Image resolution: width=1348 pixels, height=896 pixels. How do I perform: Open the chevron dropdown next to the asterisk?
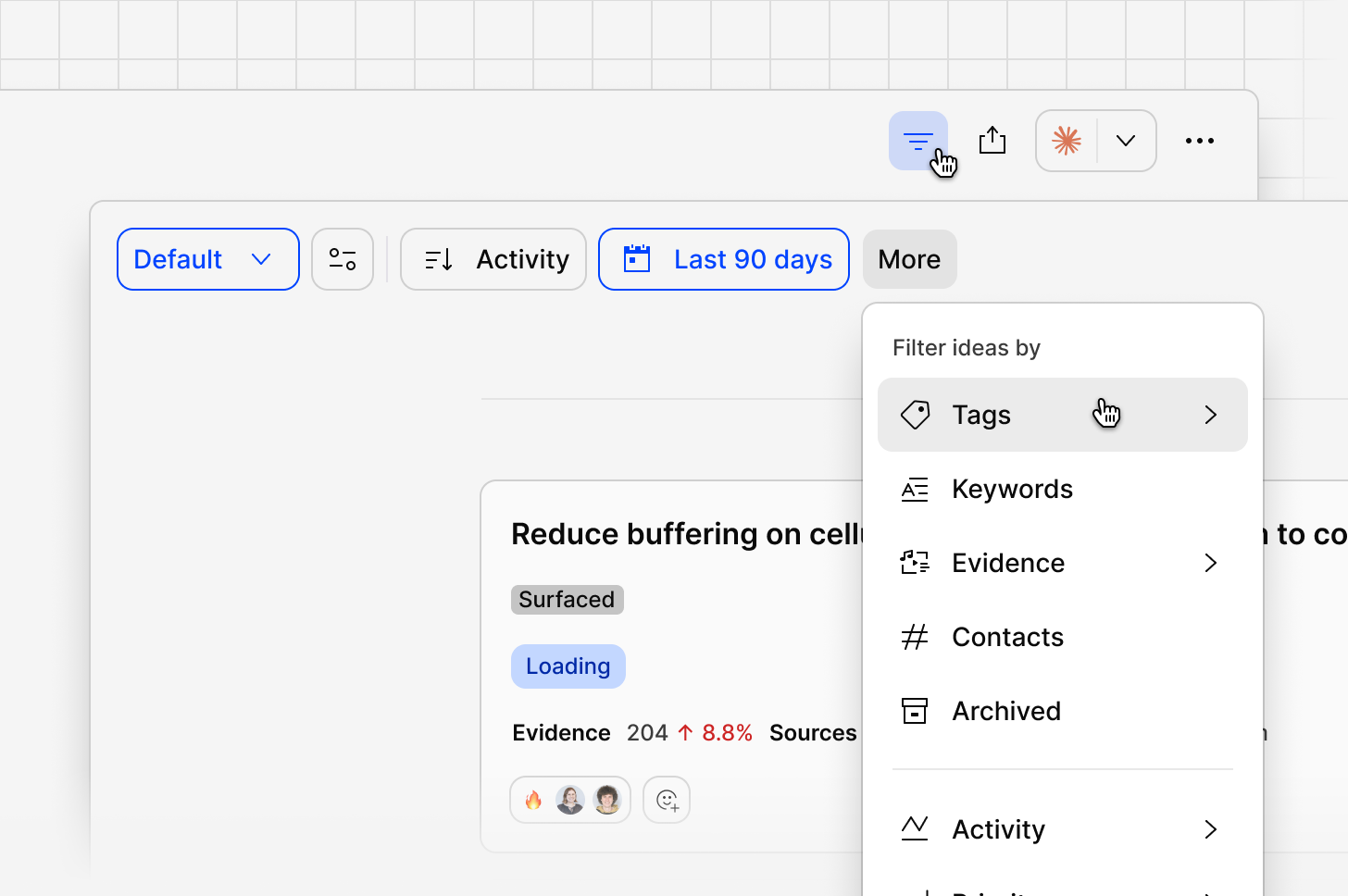(x=1126, y=141)
